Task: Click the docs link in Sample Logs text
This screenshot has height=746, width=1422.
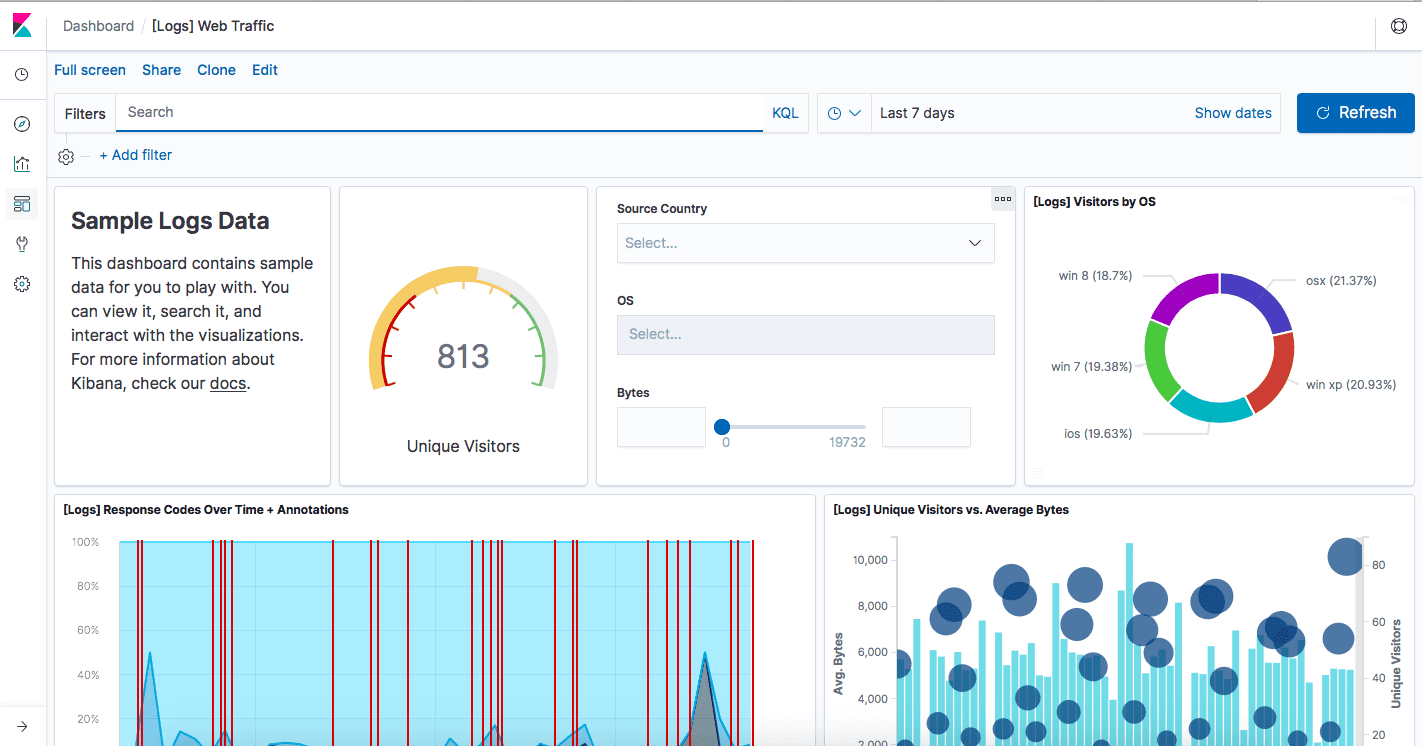Action: [x=228, y=383]
